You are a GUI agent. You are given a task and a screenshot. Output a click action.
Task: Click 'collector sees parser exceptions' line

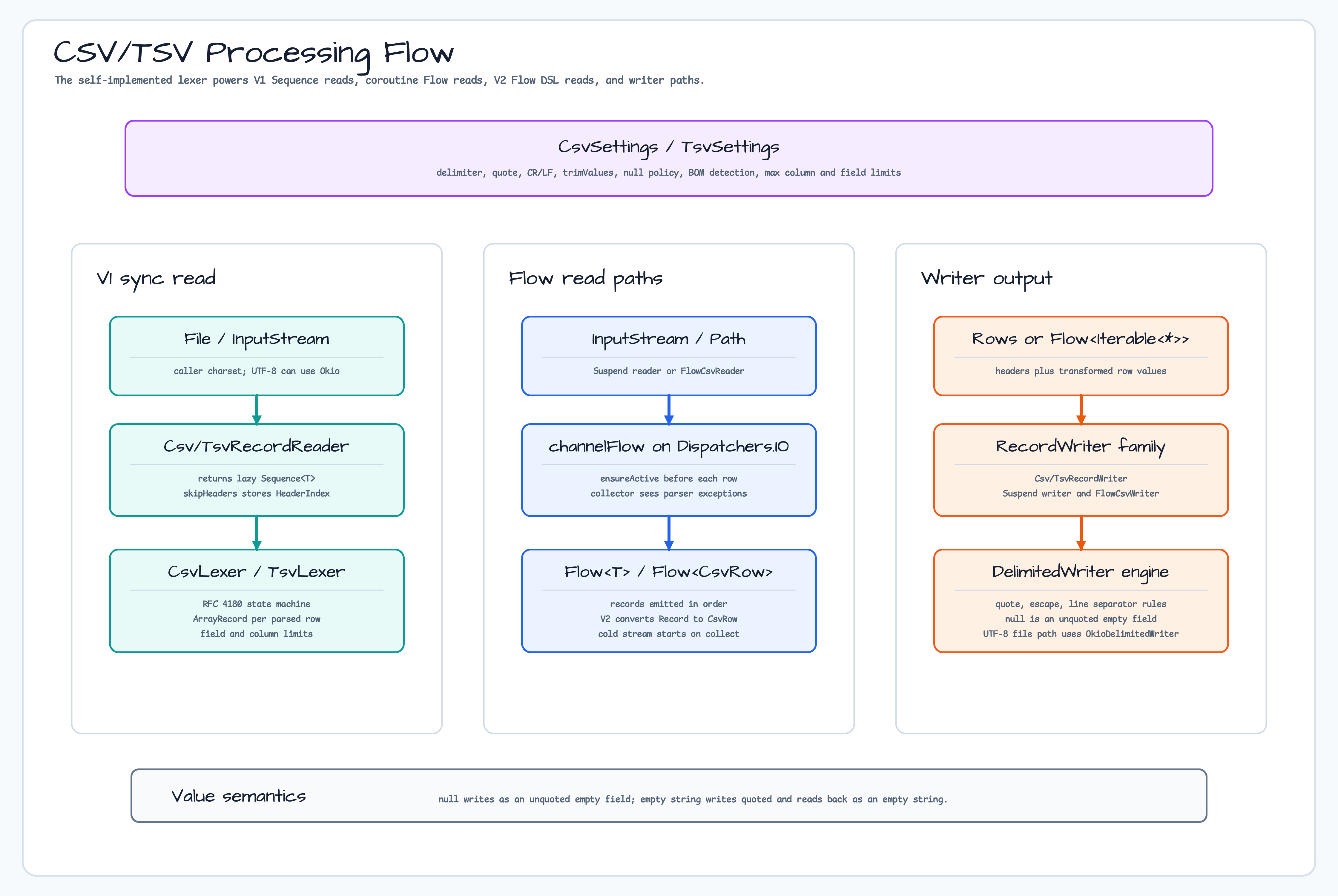tap(668, 493)
